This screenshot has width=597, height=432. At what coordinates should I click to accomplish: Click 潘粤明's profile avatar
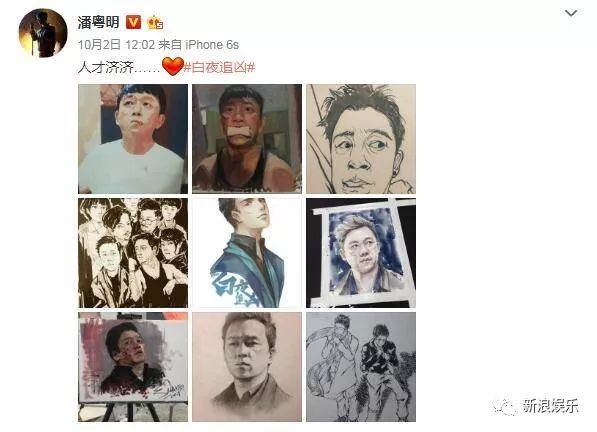pyautogui.click(x=43, y=33)
